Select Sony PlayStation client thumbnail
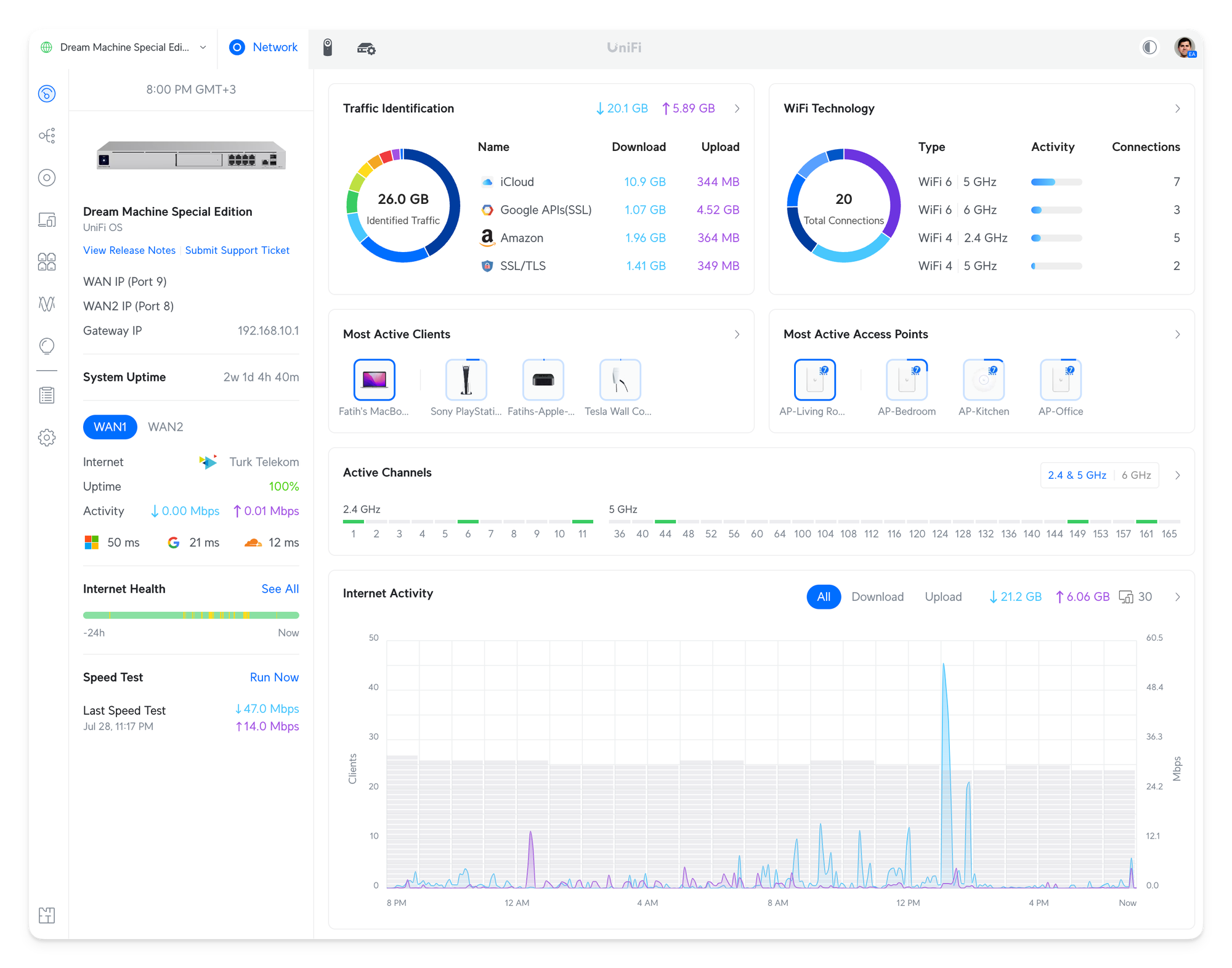The height and width of the screenshot is (968, 1232). [x=466, y=380]
